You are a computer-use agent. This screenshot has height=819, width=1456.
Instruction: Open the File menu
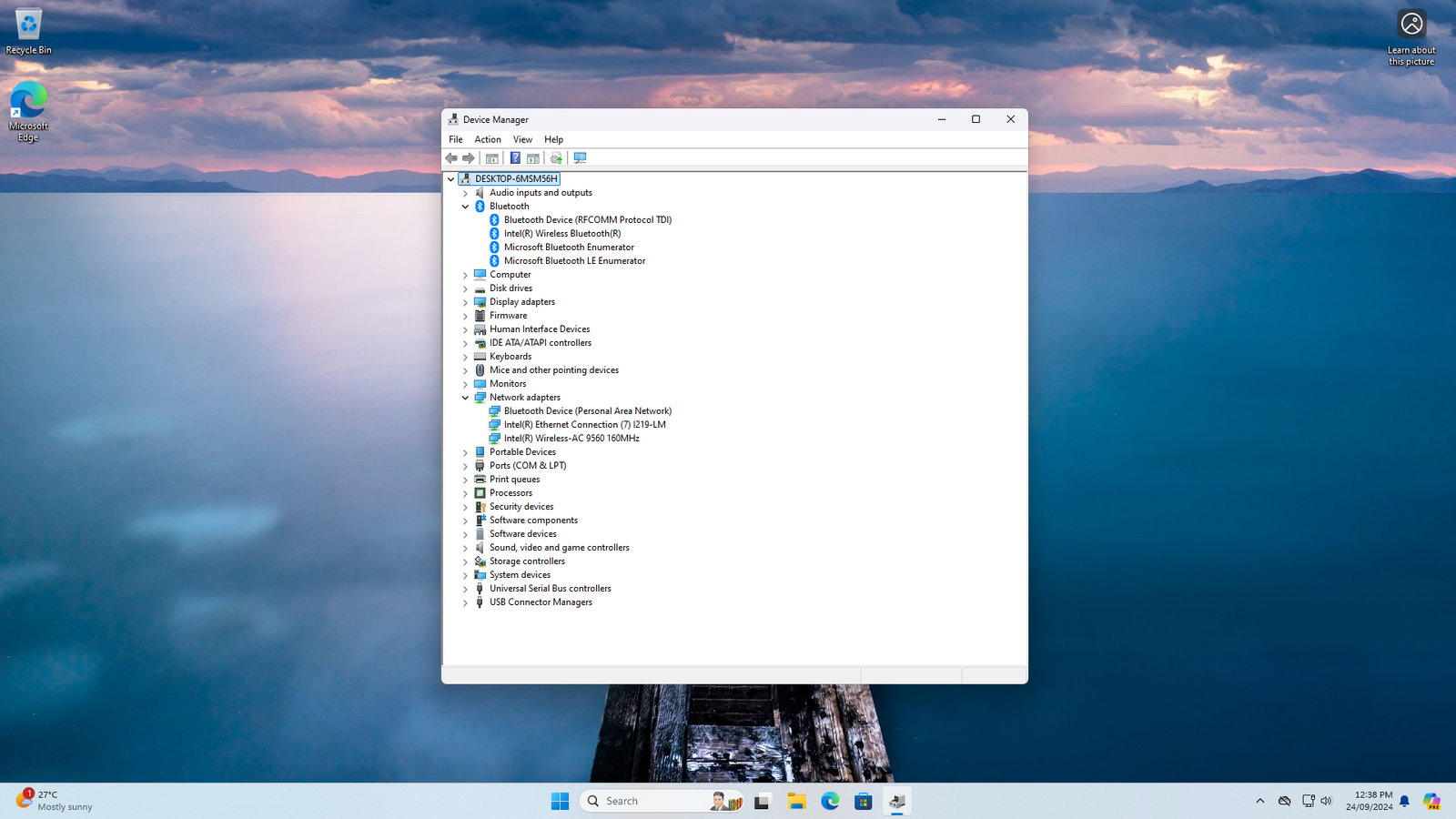point(456,139)
